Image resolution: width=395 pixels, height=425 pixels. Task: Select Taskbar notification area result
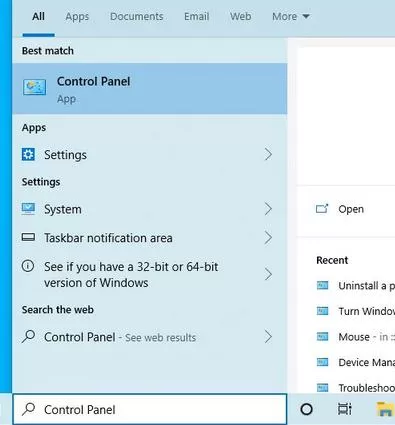click(150, 238)
